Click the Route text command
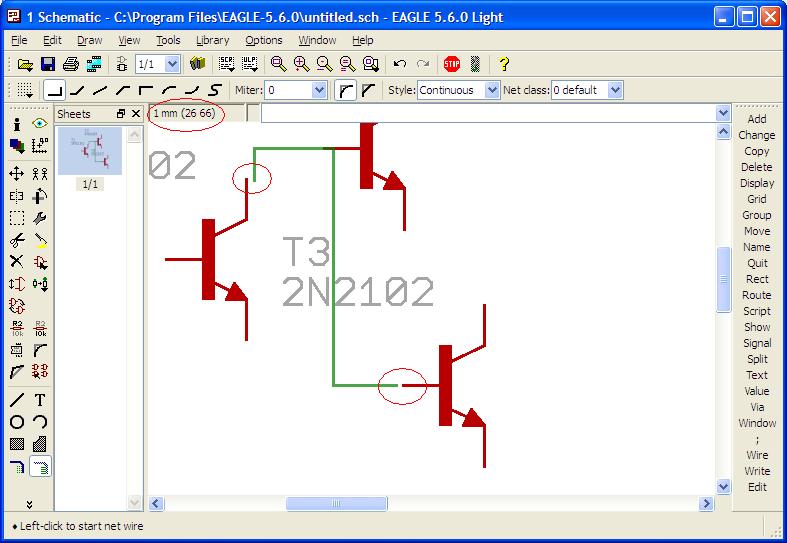The image size is (787, 543). (x=756, y=295)
